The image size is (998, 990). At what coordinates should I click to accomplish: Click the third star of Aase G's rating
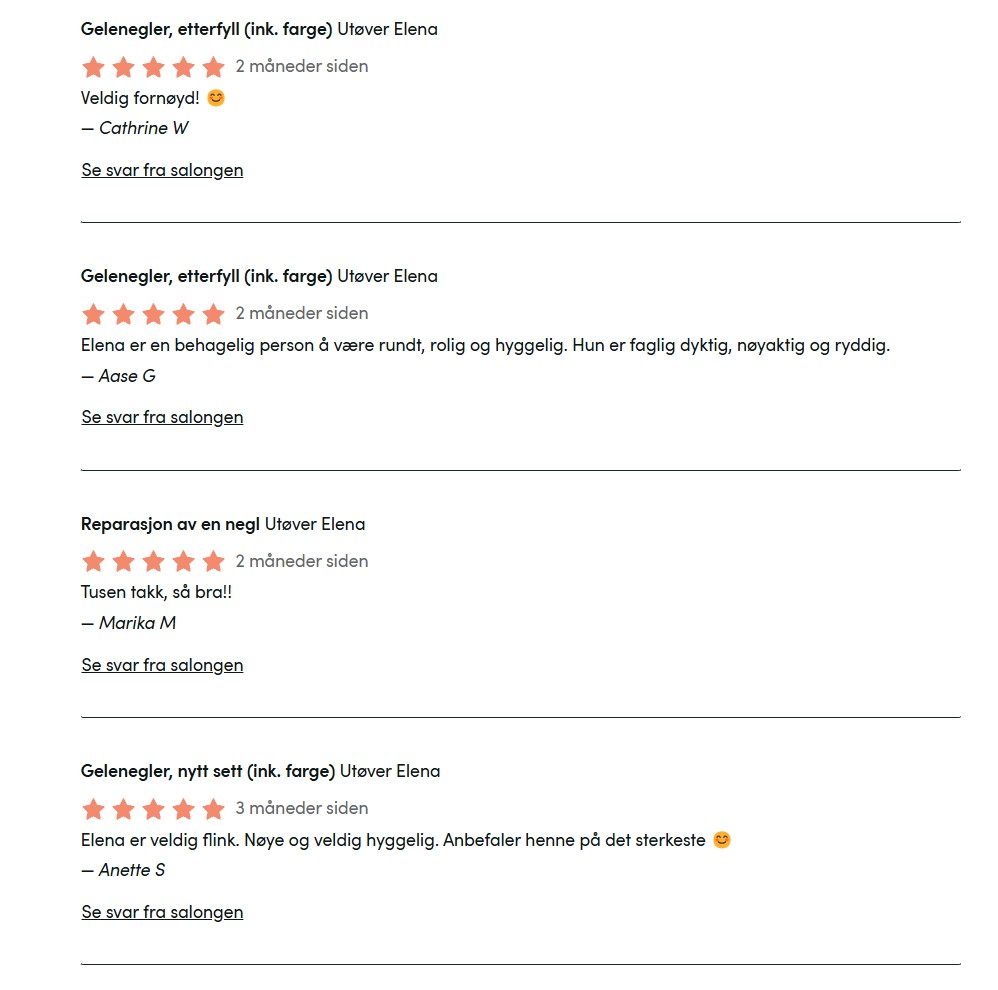point(153,313)
